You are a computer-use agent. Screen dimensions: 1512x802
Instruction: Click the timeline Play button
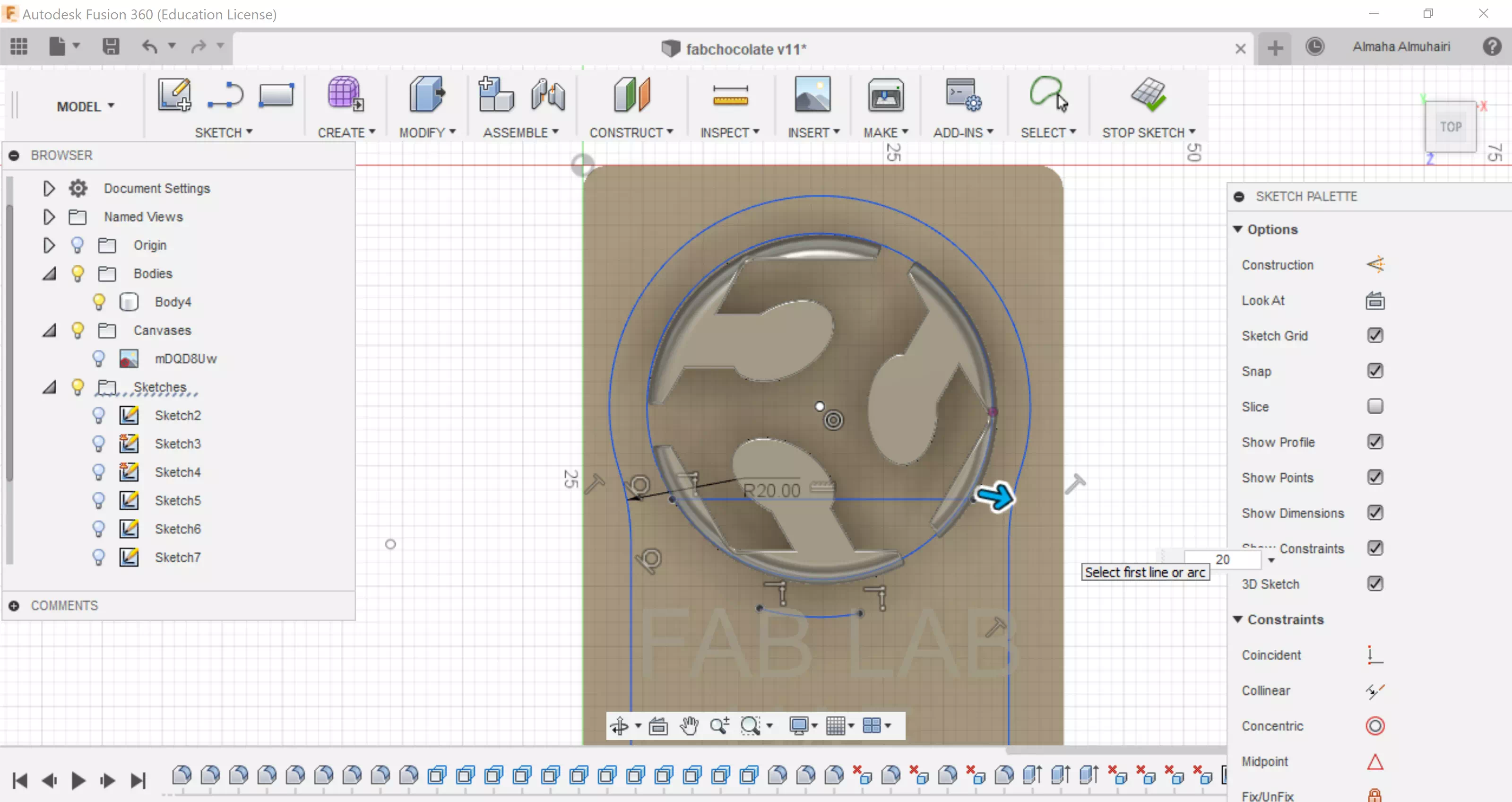tap(78, 780)
